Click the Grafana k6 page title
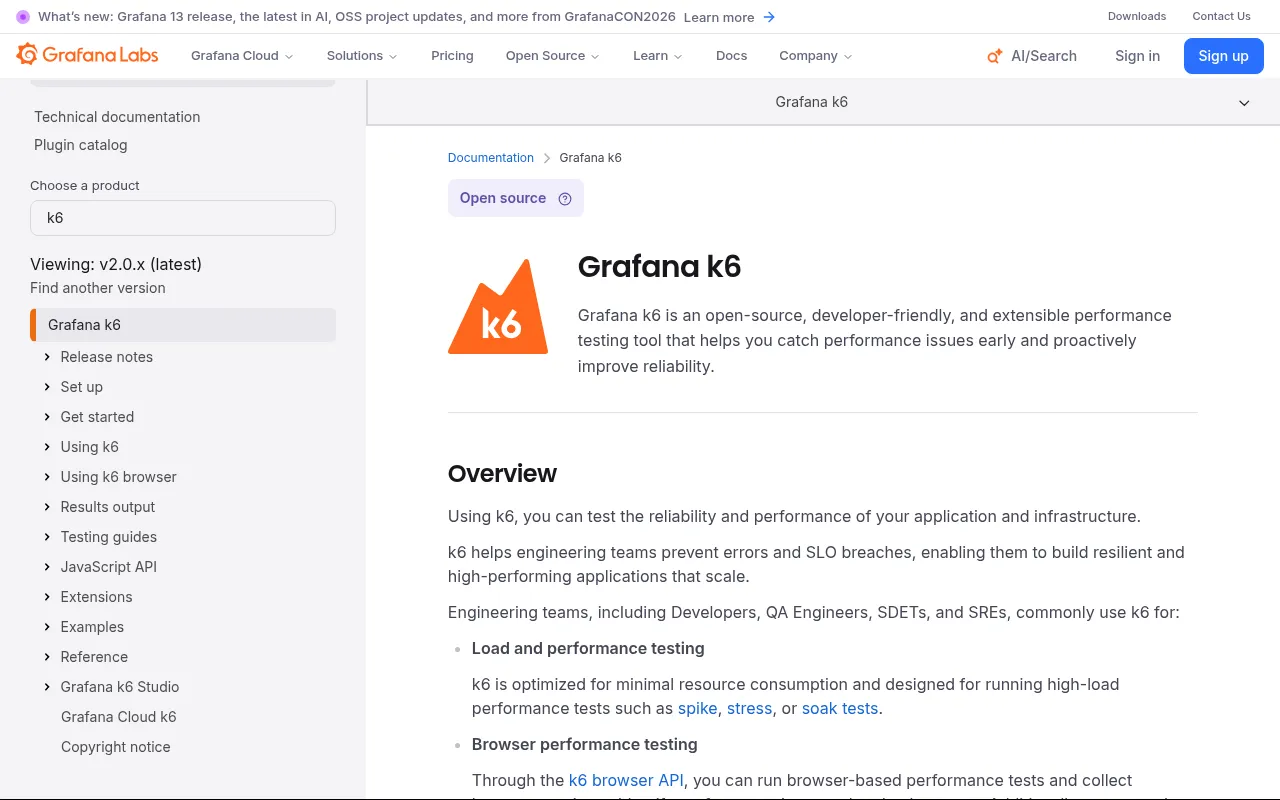Screen dimensions: 1280x800 click(x=659, y=267)
